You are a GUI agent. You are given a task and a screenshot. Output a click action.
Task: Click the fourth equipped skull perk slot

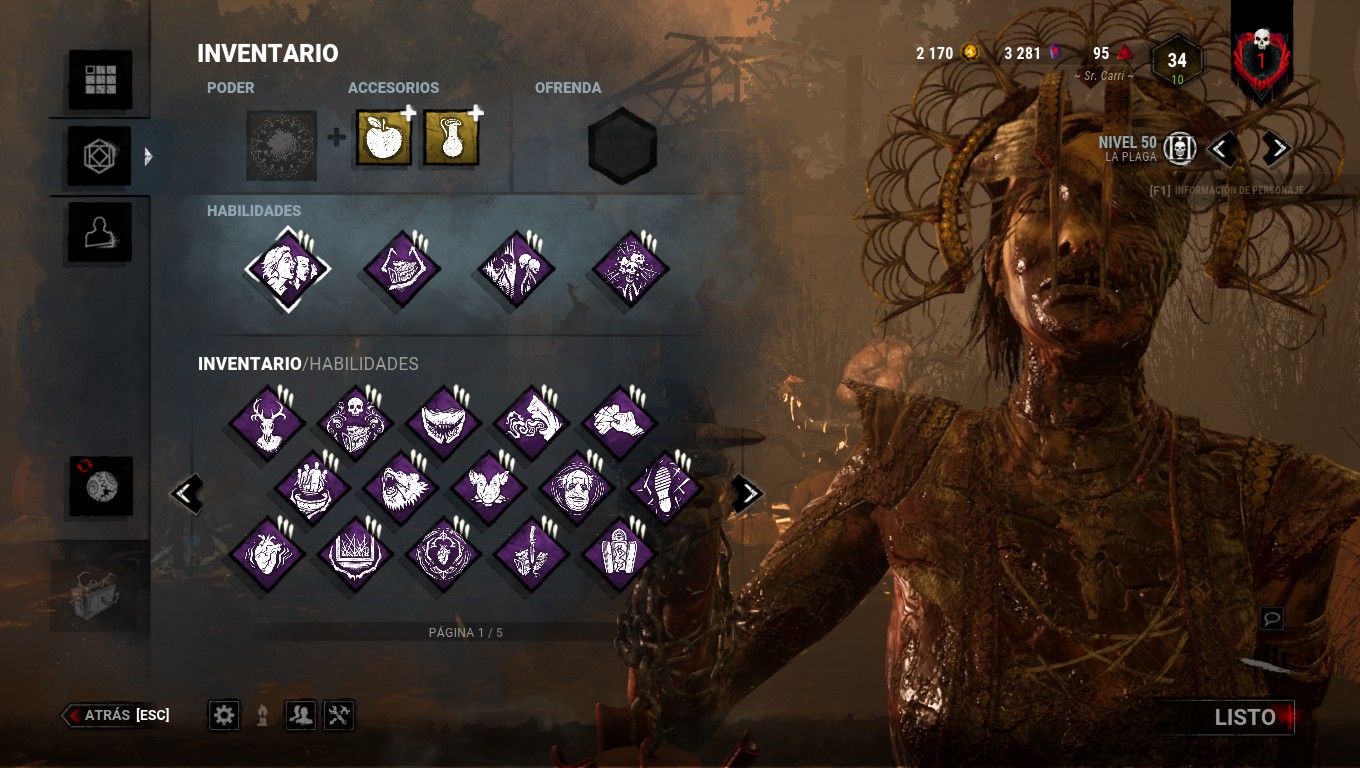pyautogui.click(x=630, y=270)
